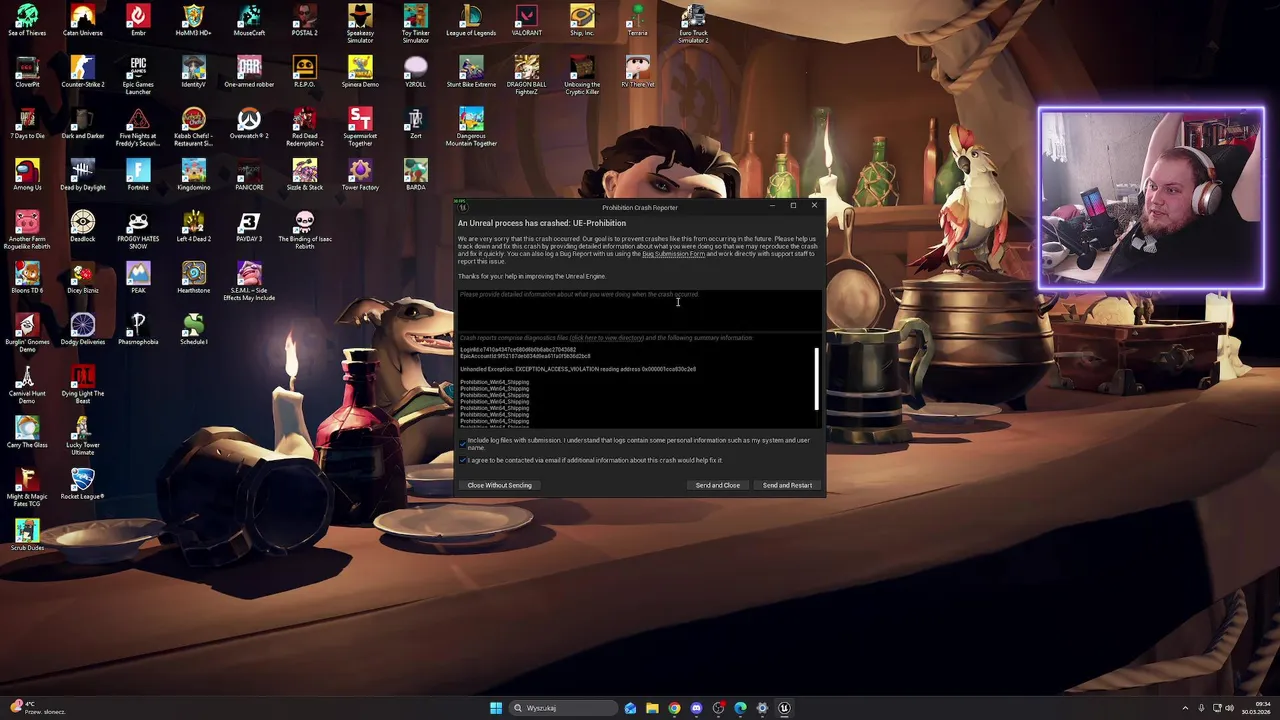The width and height of the screenshot is (1280, 720).
Task: Open Microsoft Edge from taskbar
Action: pyautogui.click(x=740, y=708)
